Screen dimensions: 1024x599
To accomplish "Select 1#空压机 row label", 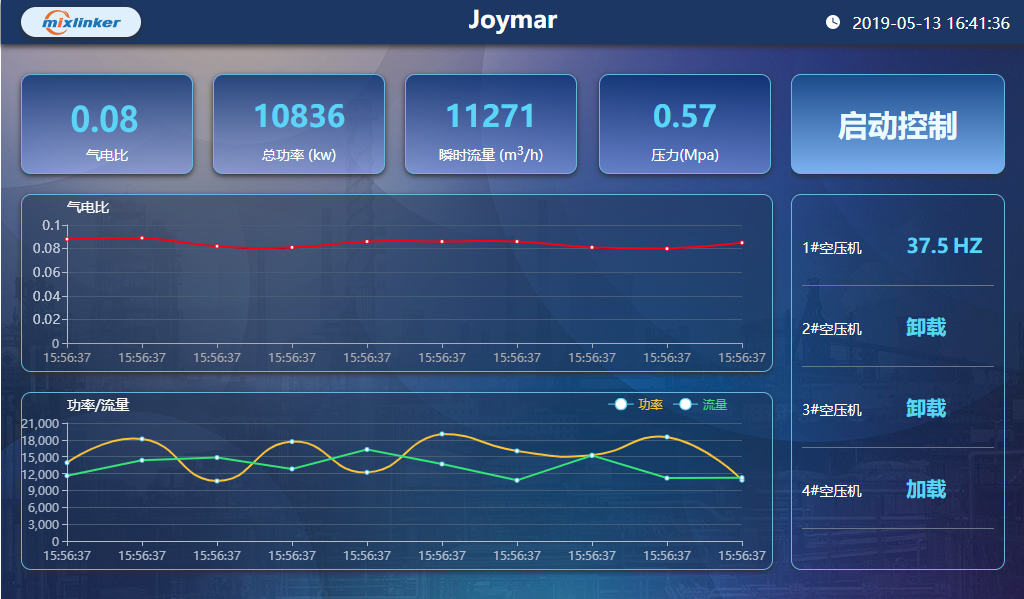I will (x=831, y=248).
